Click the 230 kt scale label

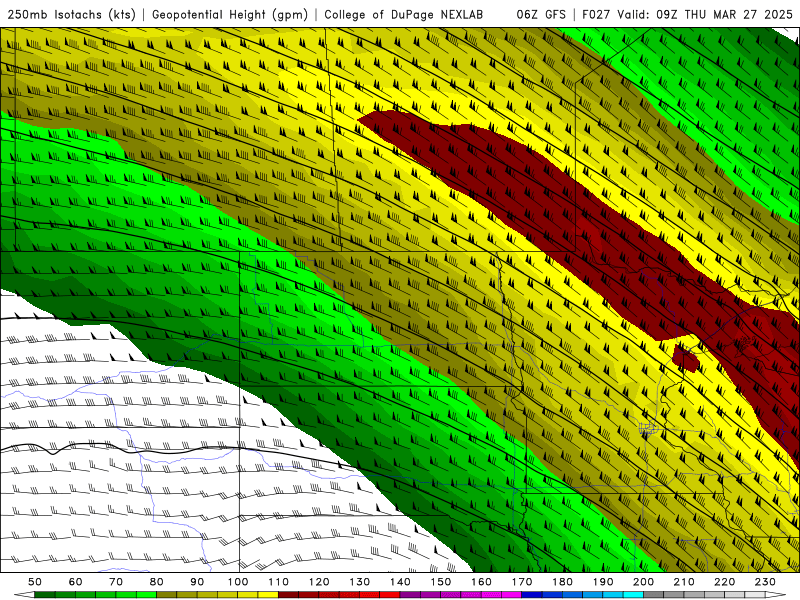(x=765, y=582)
